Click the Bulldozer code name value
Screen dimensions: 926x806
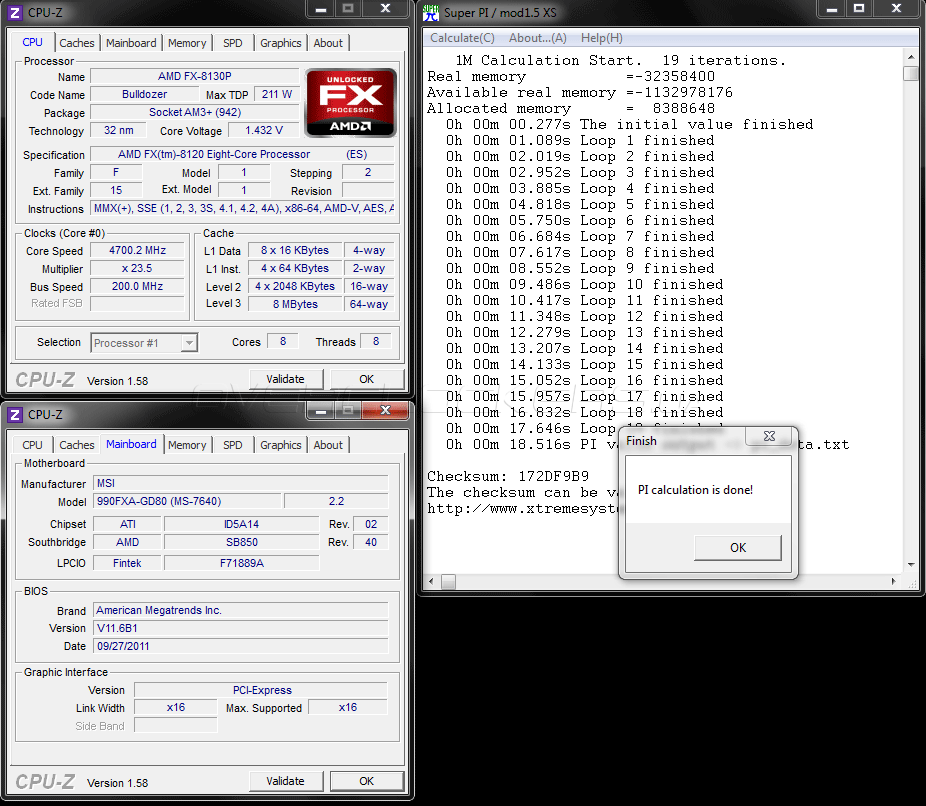(145, 94)
